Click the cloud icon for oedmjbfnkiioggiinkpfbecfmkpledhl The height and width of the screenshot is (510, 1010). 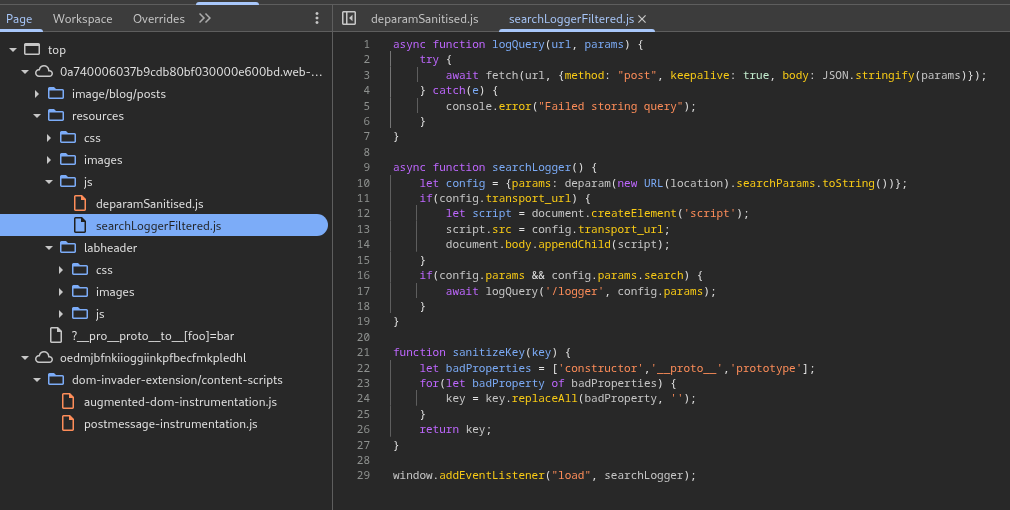44,358
